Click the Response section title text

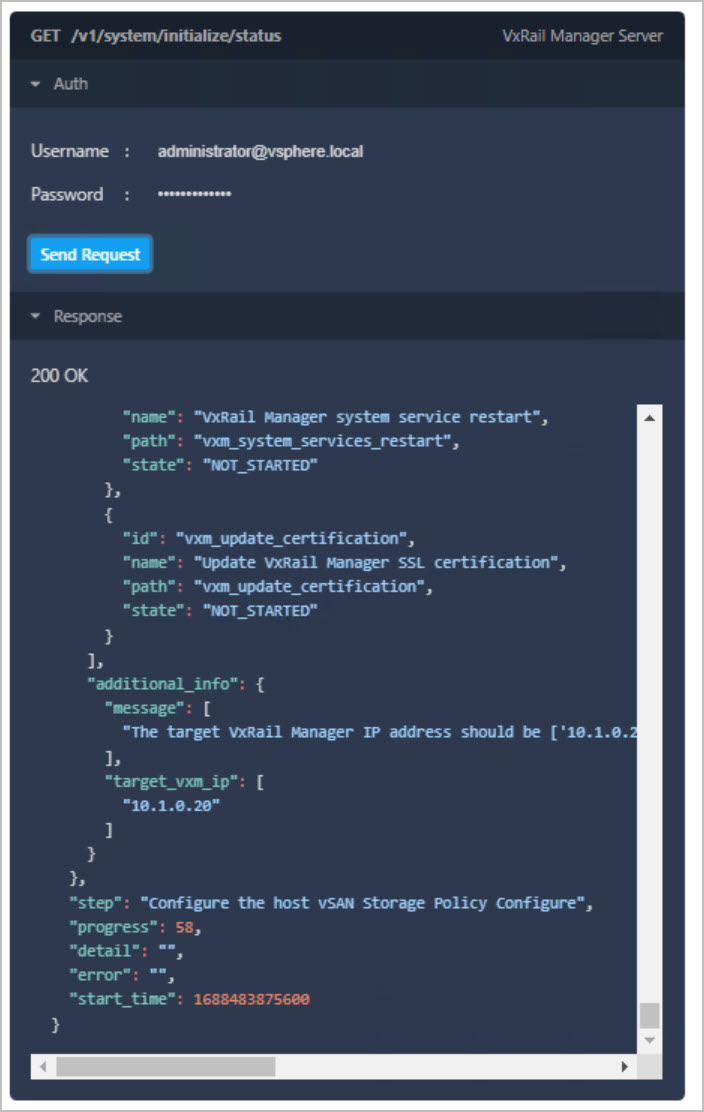point(88,316)
